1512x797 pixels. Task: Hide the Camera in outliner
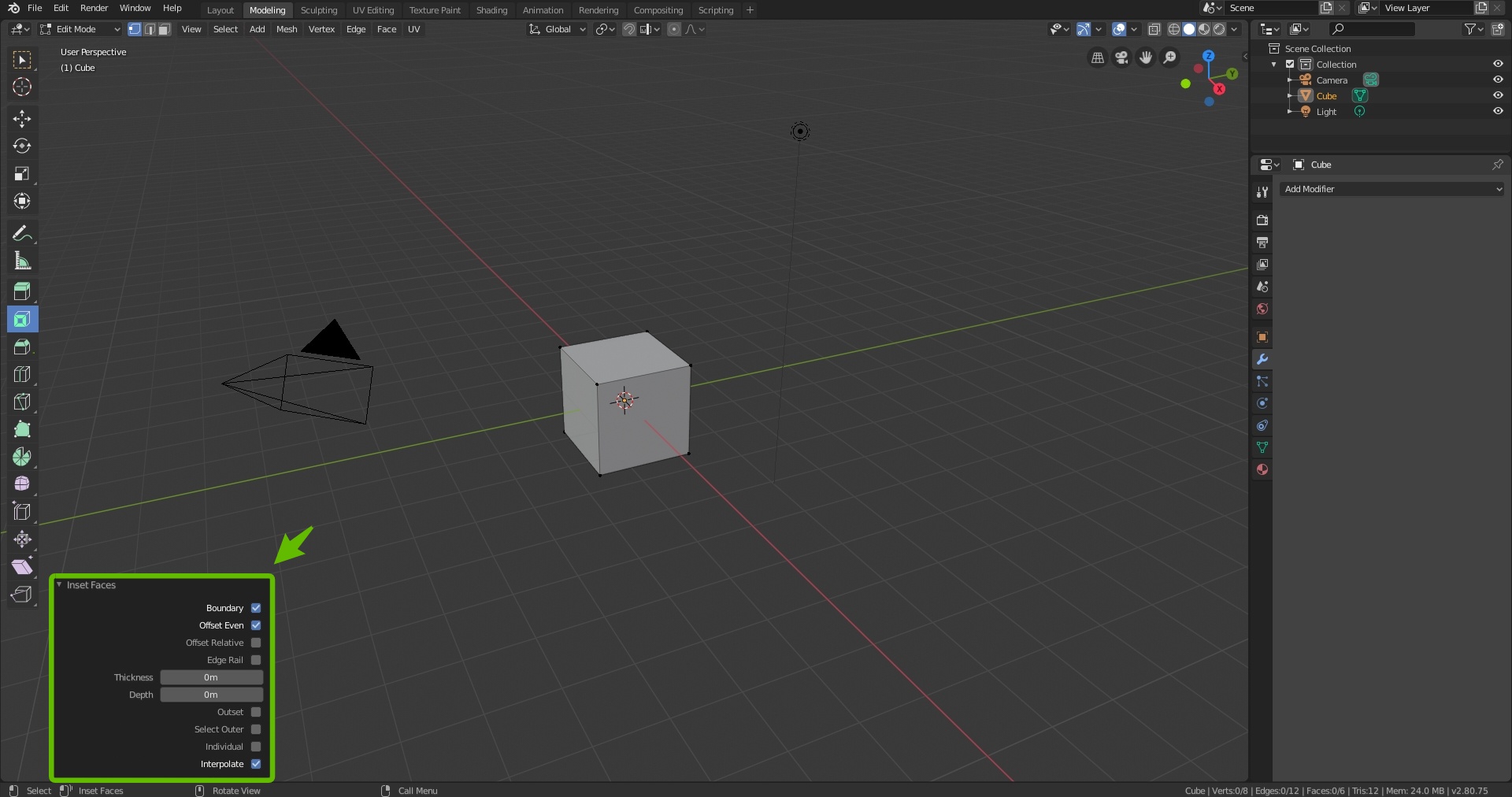coord(1498,80)
